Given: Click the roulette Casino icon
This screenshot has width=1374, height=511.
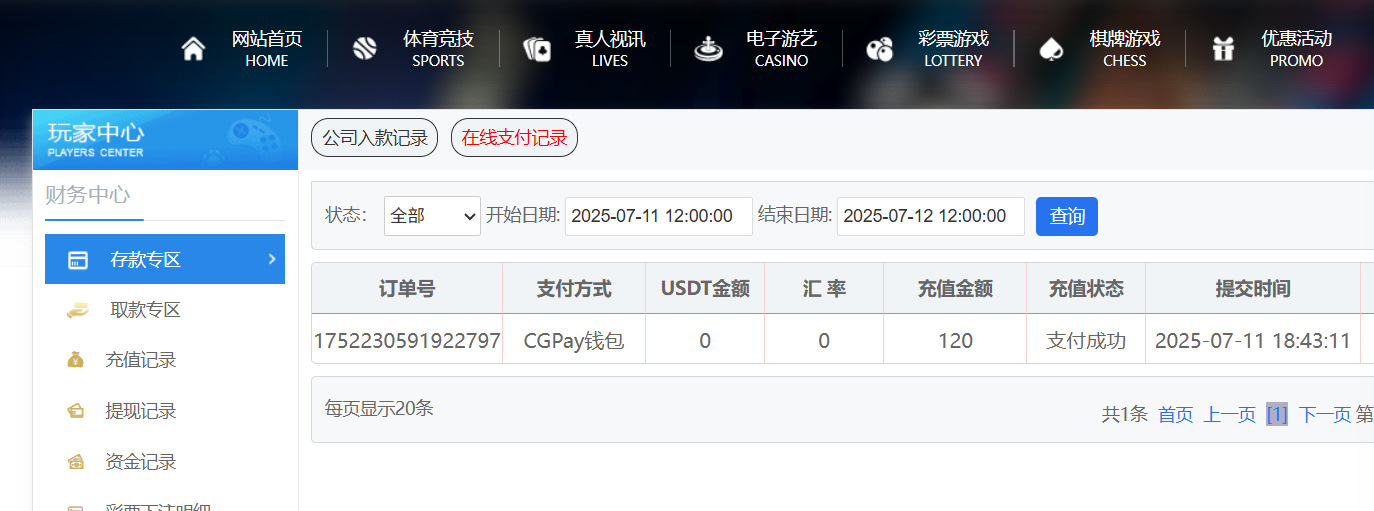Looking at the screenshot, I should (709, 49).
